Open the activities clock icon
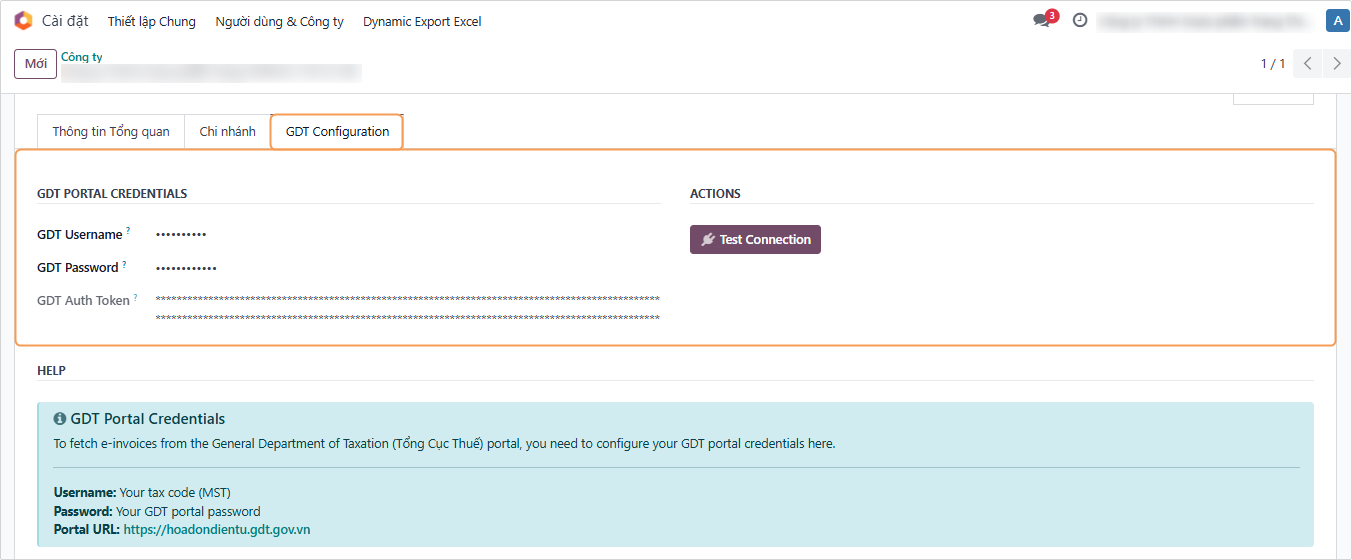 pos(1080,20)
